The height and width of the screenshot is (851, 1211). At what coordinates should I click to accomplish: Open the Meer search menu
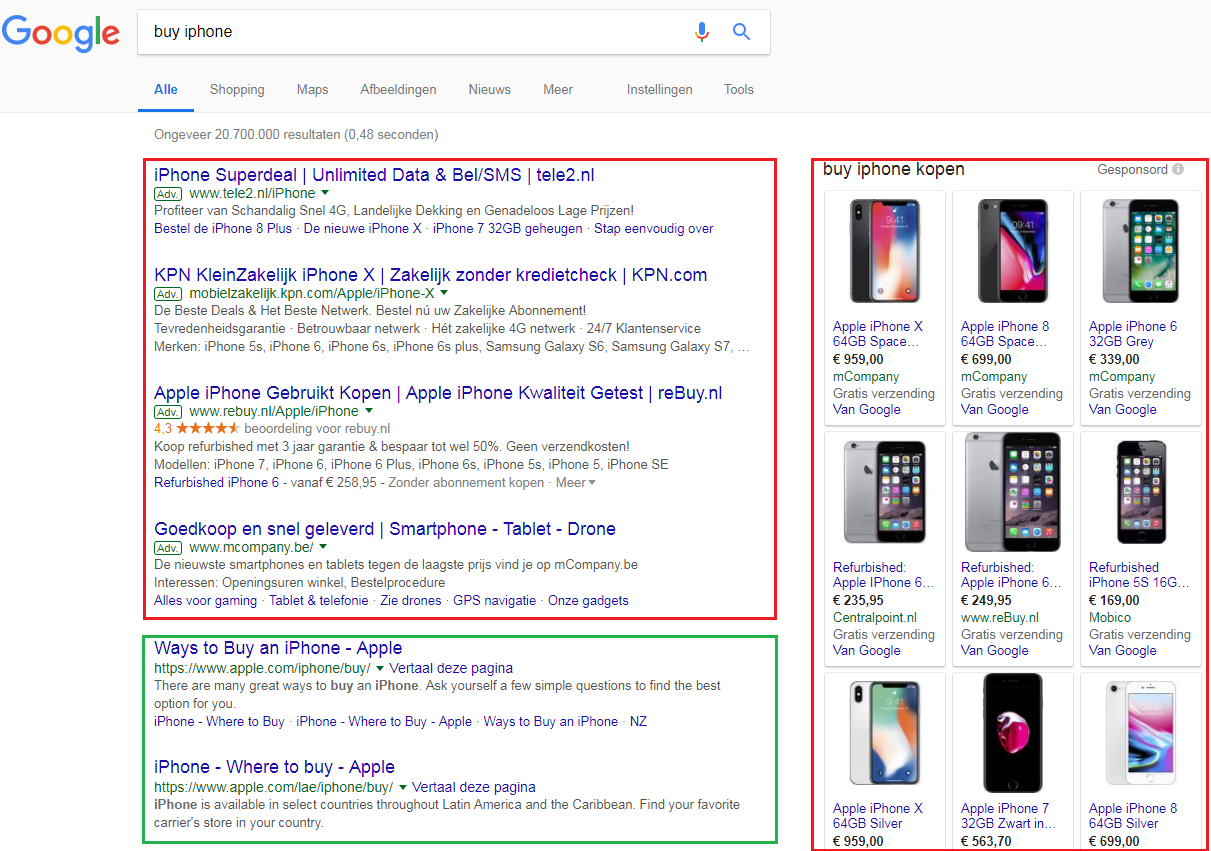(x=558, y=90)
